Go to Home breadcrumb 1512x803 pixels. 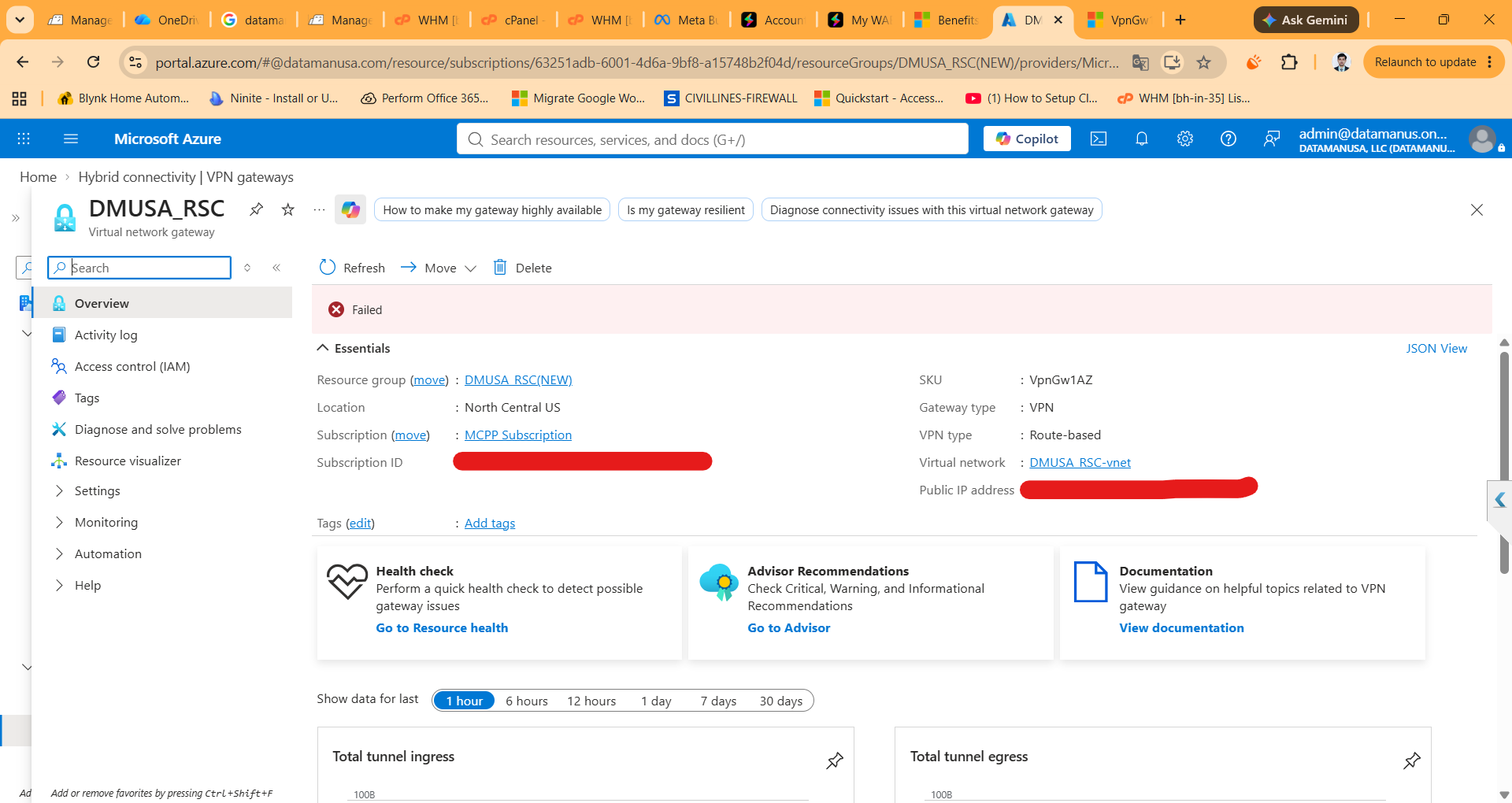[38, 177]
